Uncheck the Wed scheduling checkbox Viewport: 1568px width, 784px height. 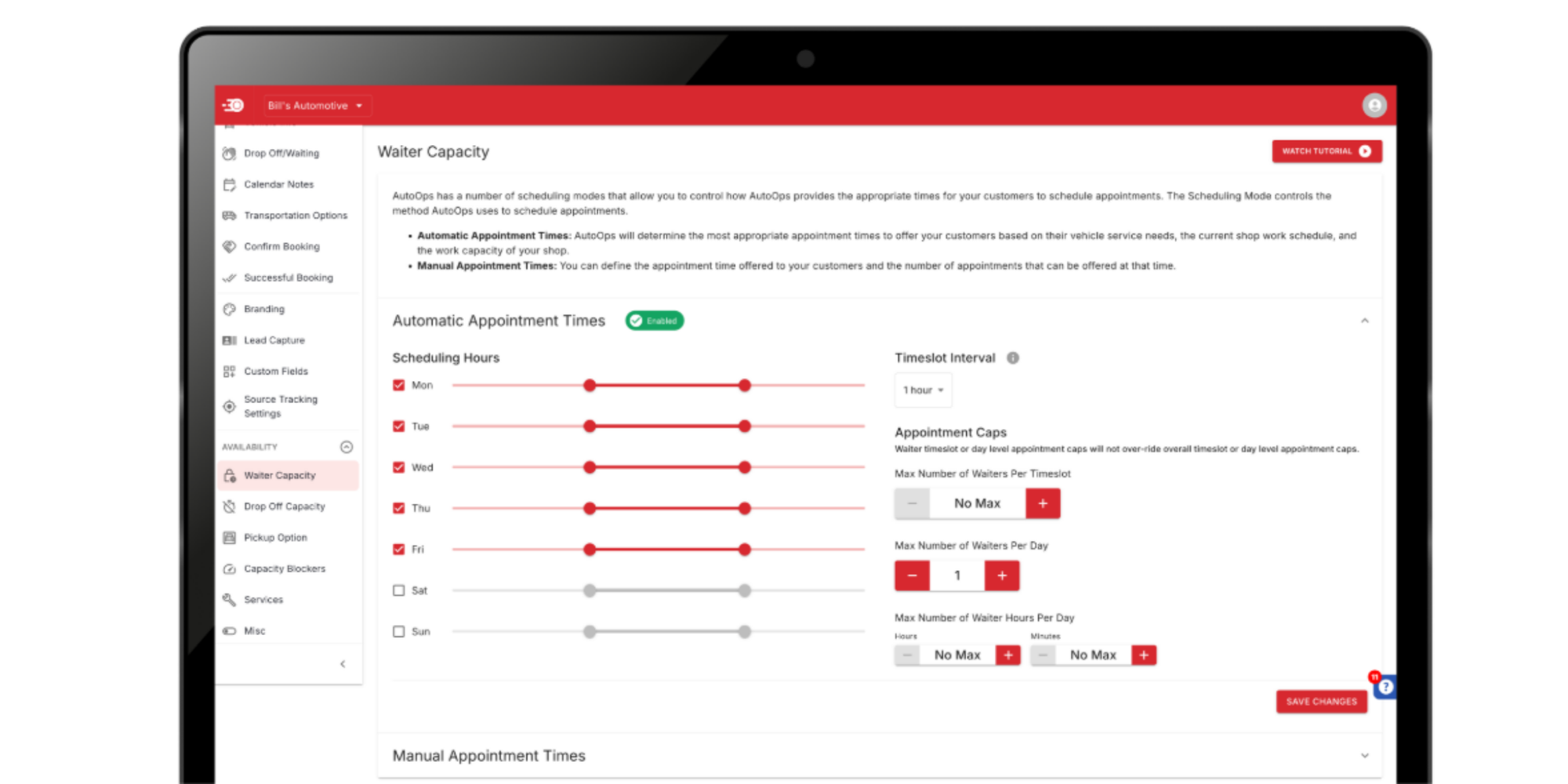pyautogui.click(x=399, y=467)
